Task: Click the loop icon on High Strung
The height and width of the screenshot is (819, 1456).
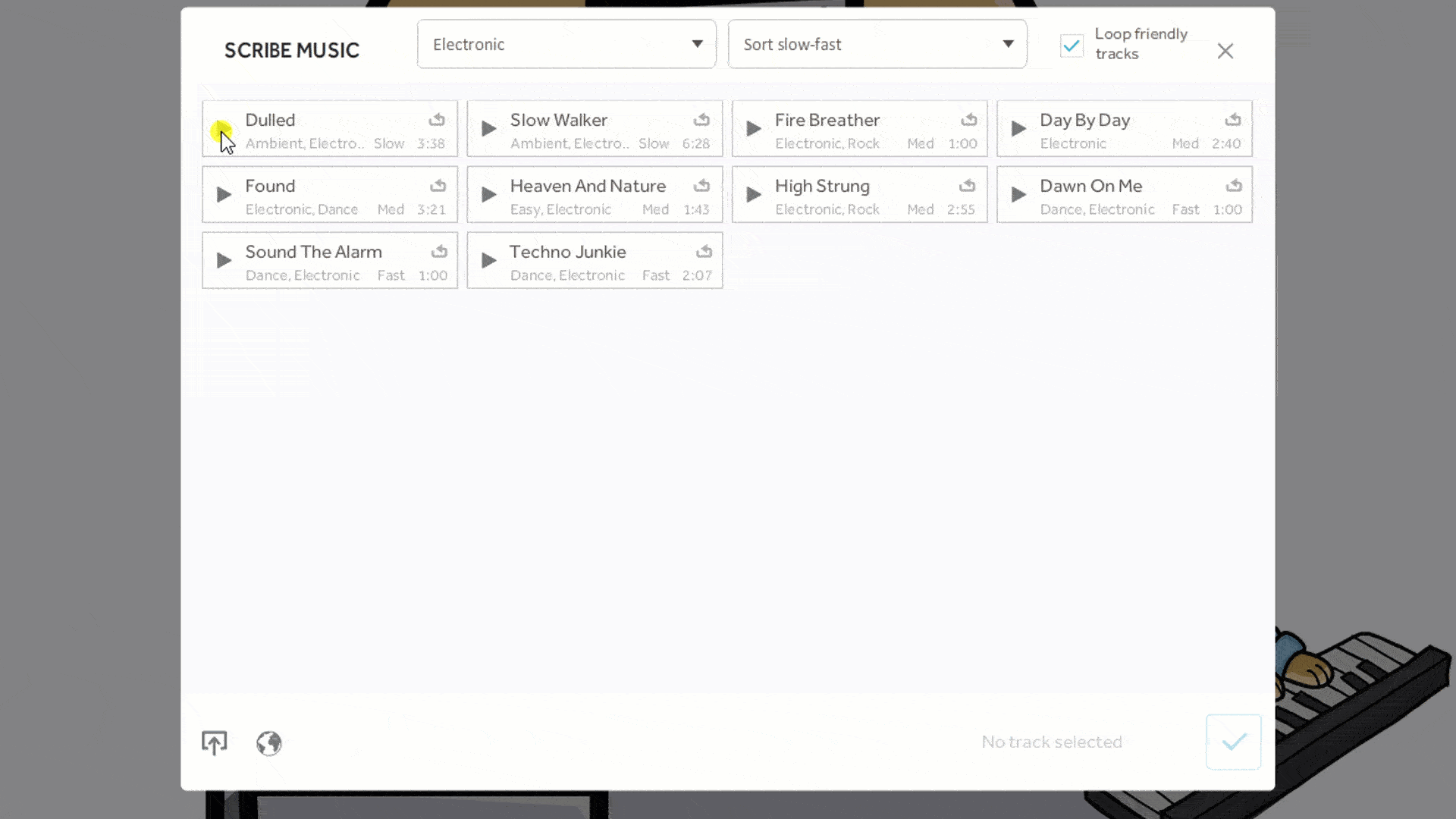Action: pyautogui.click(x=967, y=186)
